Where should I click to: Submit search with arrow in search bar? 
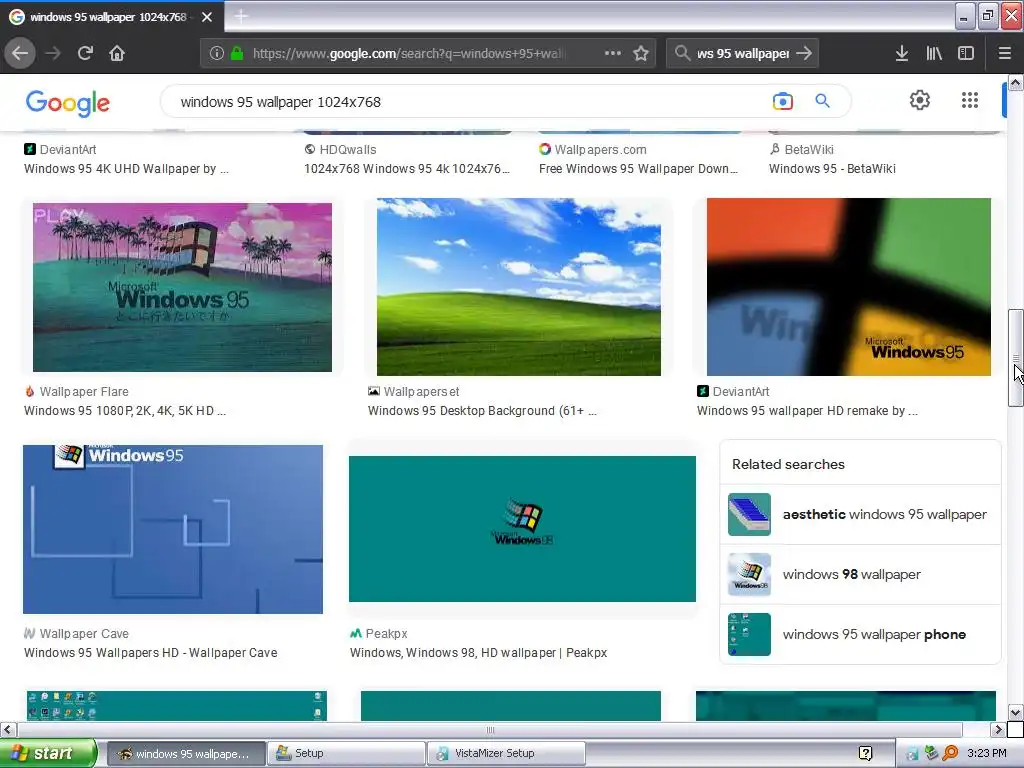(x=805, y=53)
